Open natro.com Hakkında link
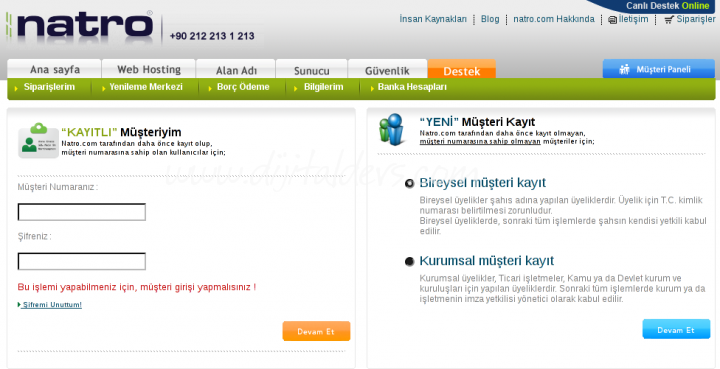This screenshot has width=720, height=369. click(x=554, y=19)
